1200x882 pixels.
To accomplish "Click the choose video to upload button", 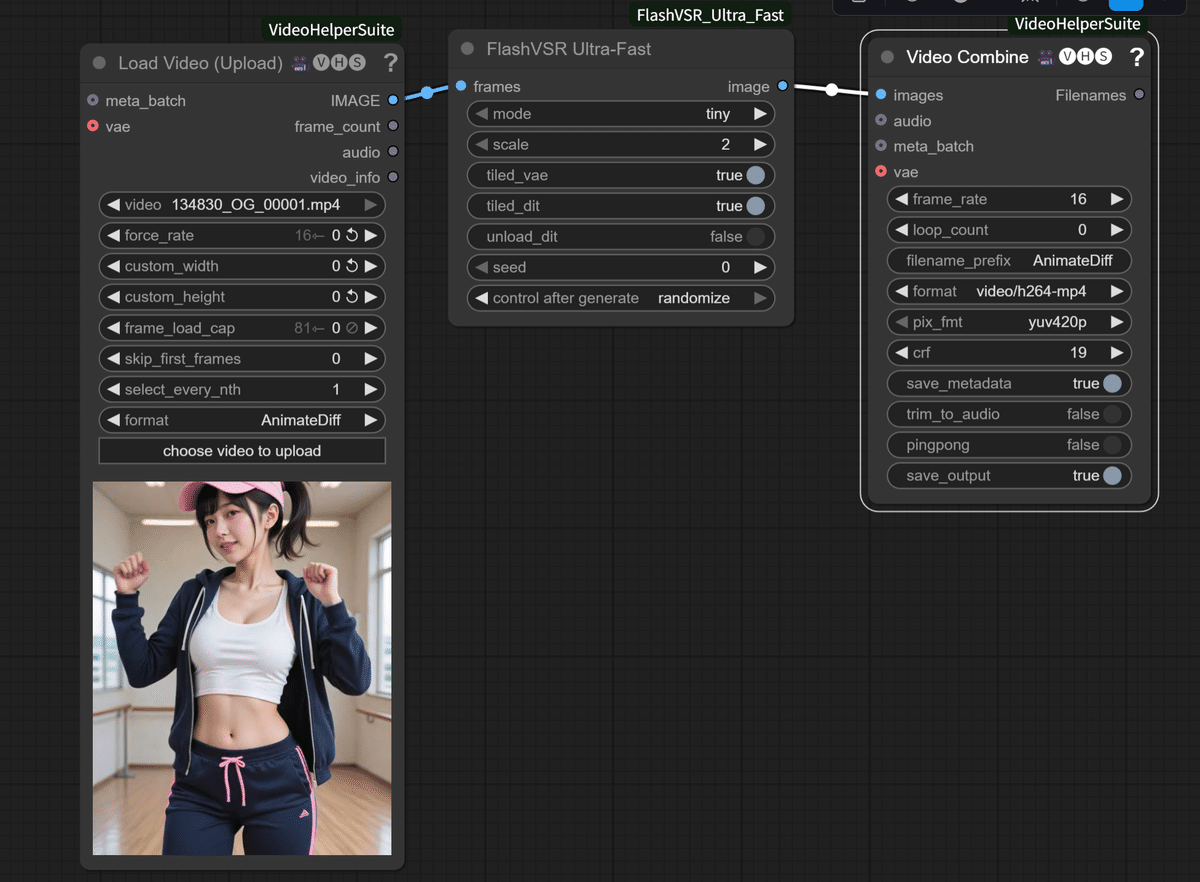I will pyautogui.click(x=241, y=451).
